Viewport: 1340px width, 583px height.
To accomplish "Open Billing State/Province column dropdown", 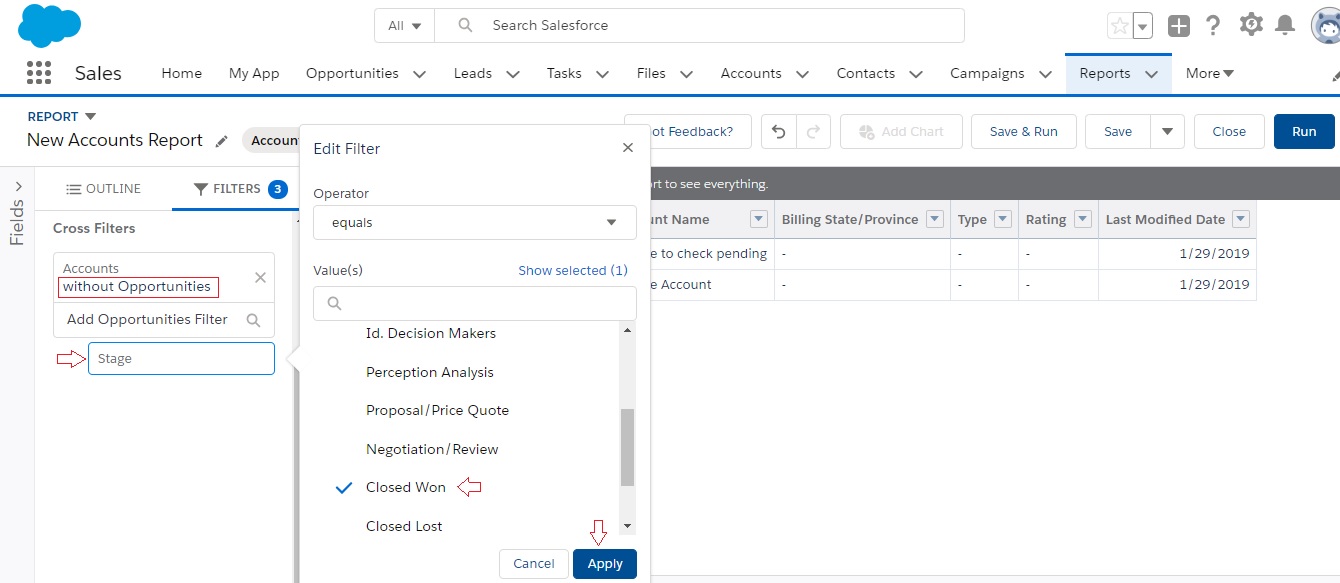I will point(935,219).
